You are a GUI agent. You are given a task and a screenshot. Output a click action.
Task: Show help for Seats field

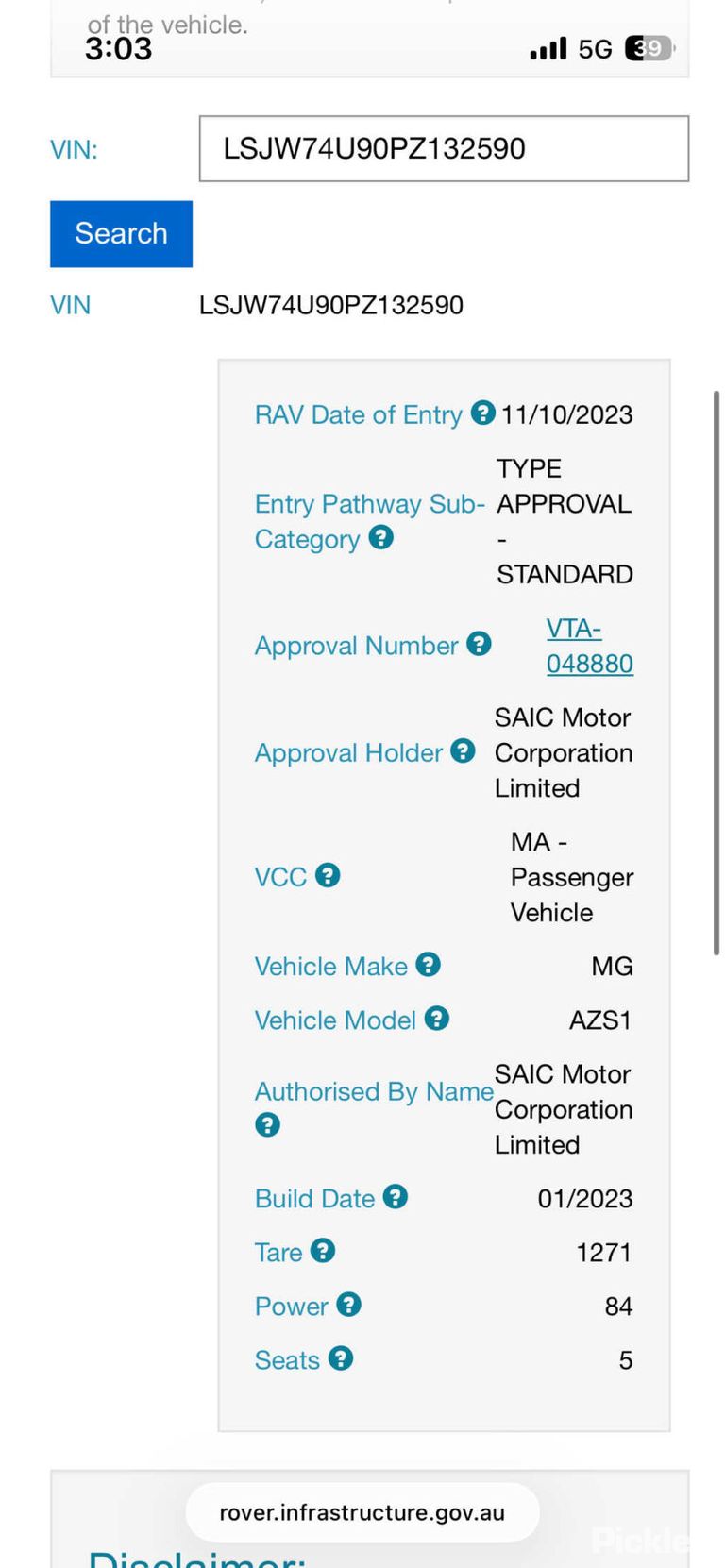(x=341, y=1358)
